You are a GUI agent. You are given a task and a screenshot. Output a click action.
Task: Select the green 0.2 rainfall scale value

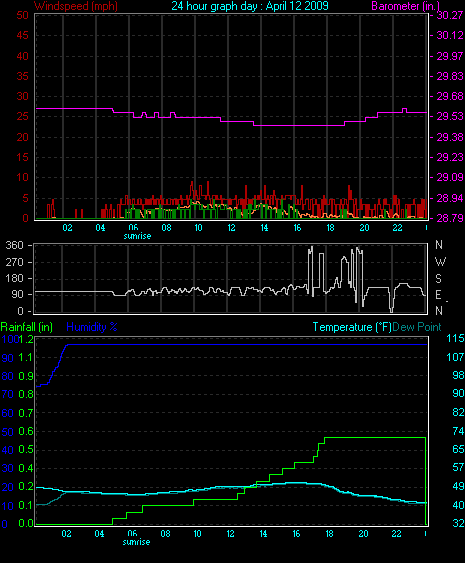[26, 487]
